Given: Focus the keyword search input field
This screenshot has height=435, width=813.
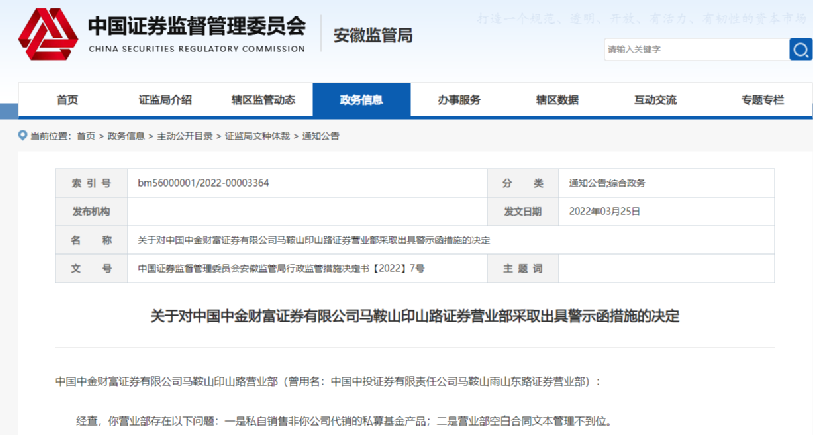Looking at the screenshot, I should coord(696,49).
